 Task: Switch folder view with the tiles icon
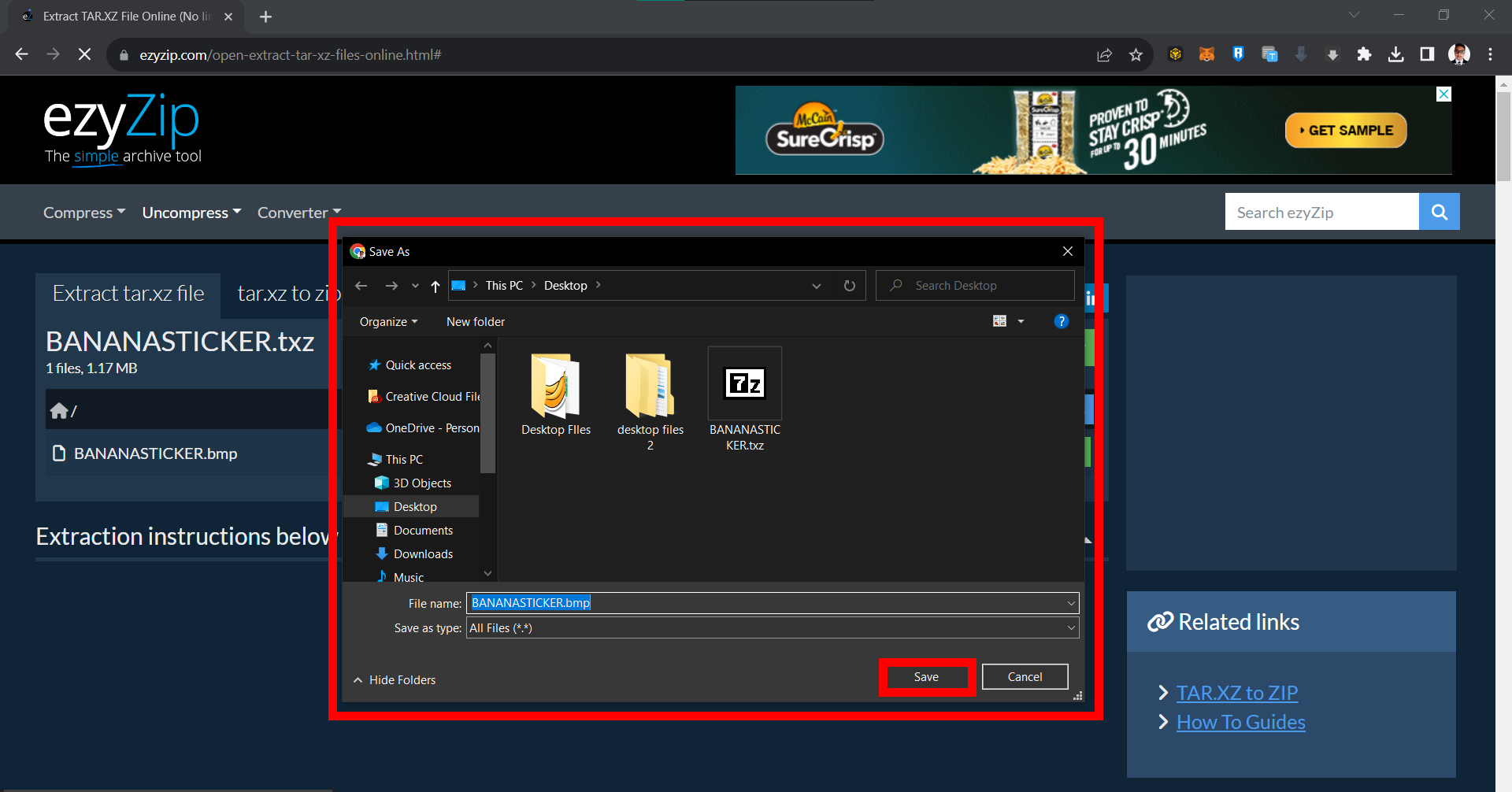pos(999,320)
